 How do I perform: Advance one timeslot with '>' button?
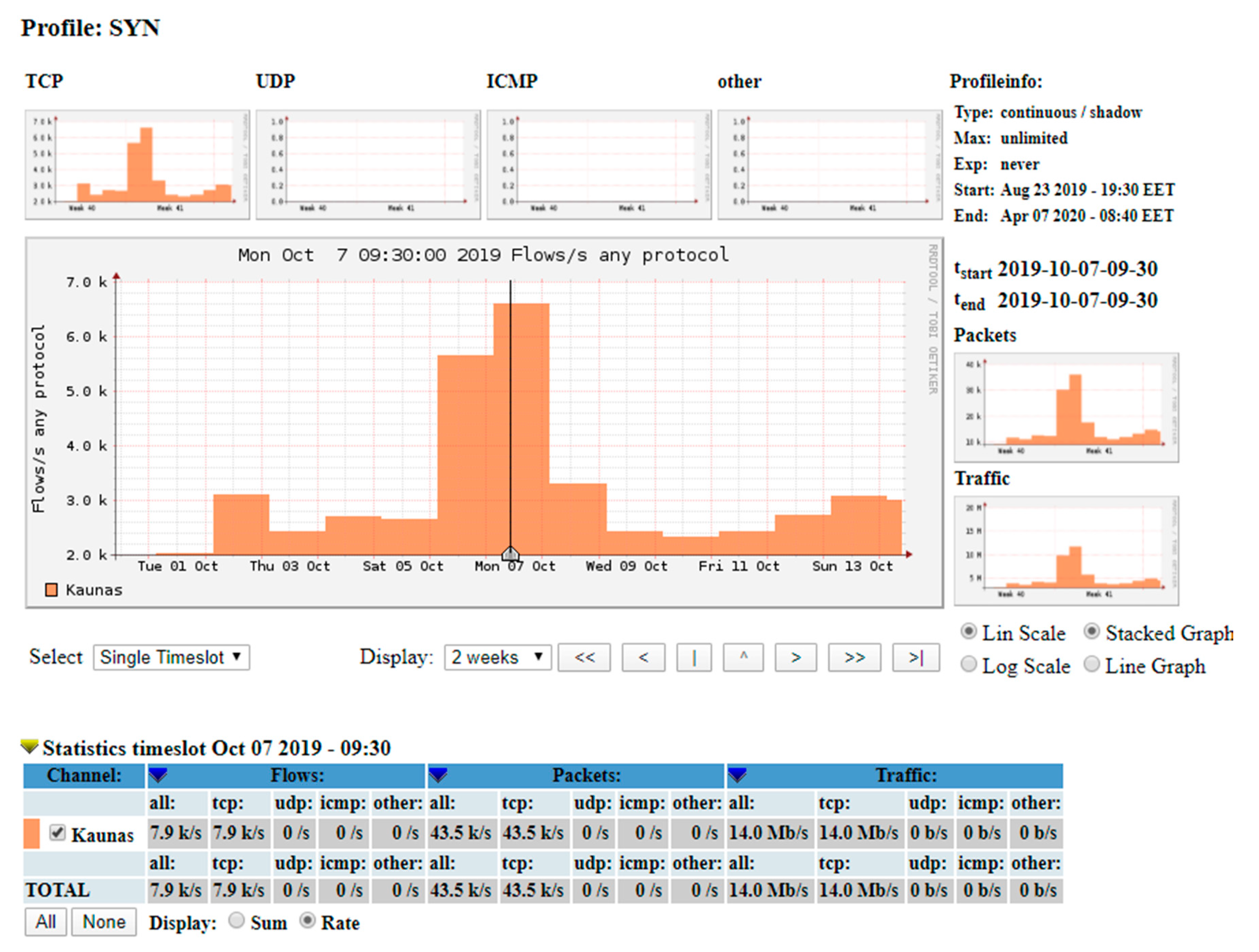pyautogui.click(x=796, y=658)
